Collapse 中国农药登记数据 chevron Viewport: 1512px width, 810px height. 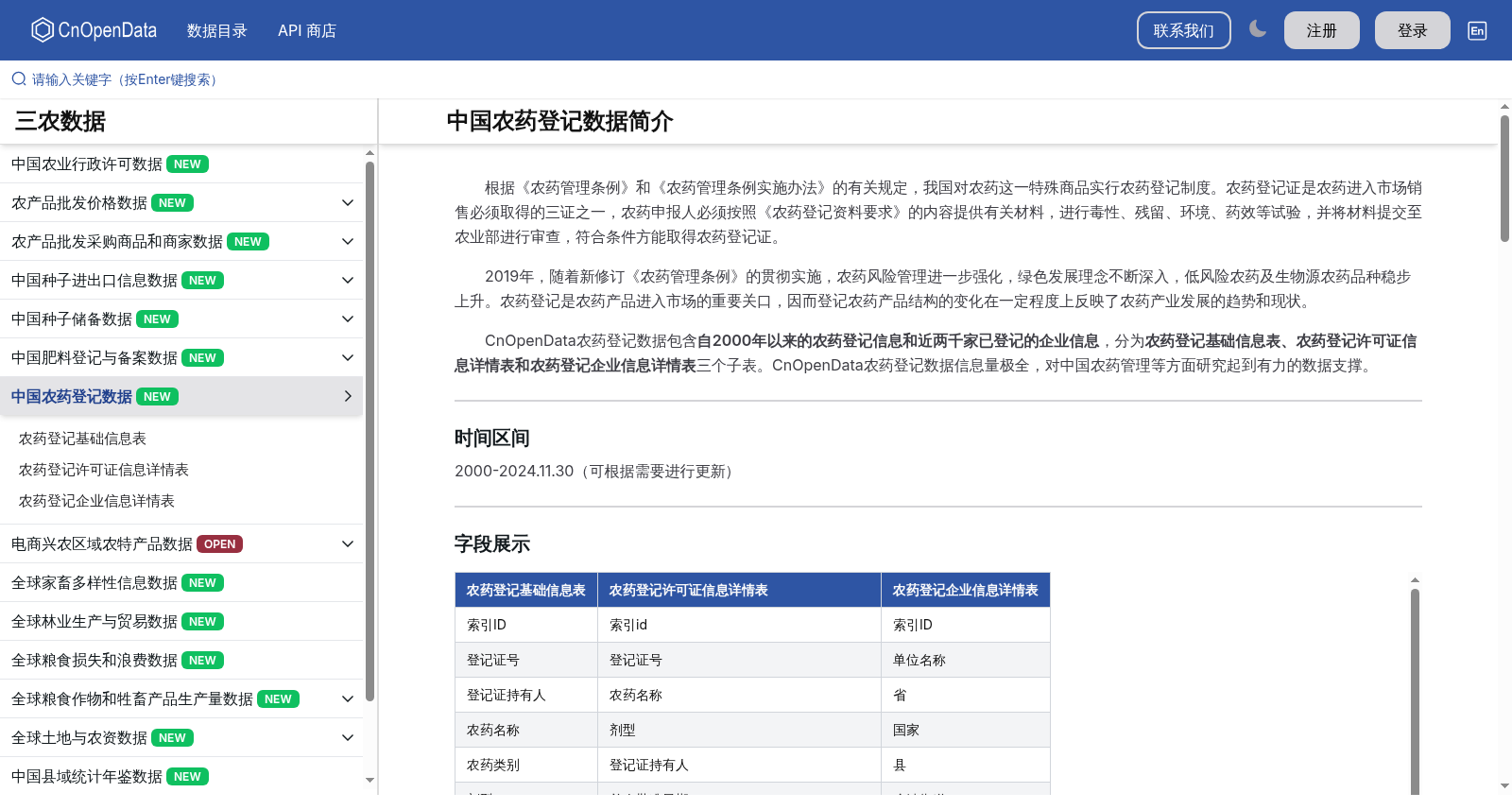coord(348,397)
